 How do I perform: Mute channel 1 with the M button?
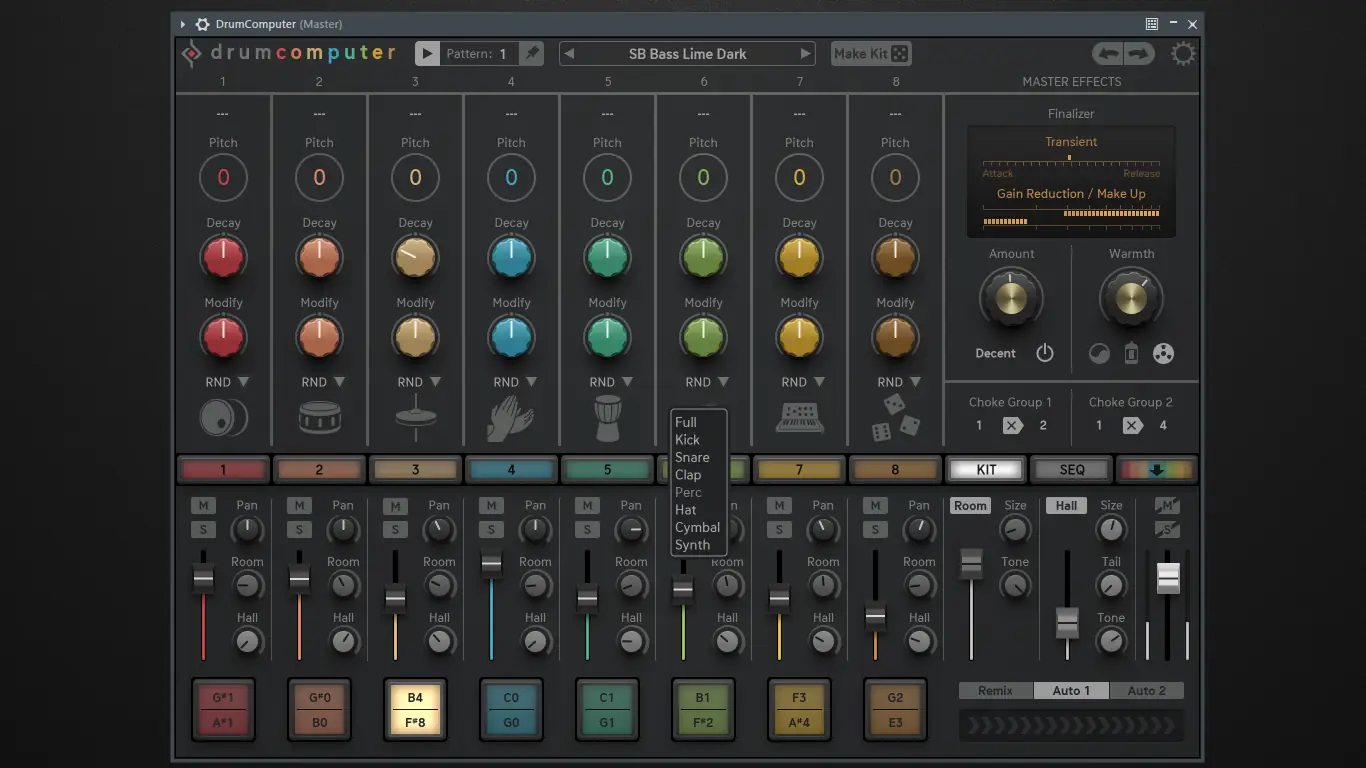(203, 506)
